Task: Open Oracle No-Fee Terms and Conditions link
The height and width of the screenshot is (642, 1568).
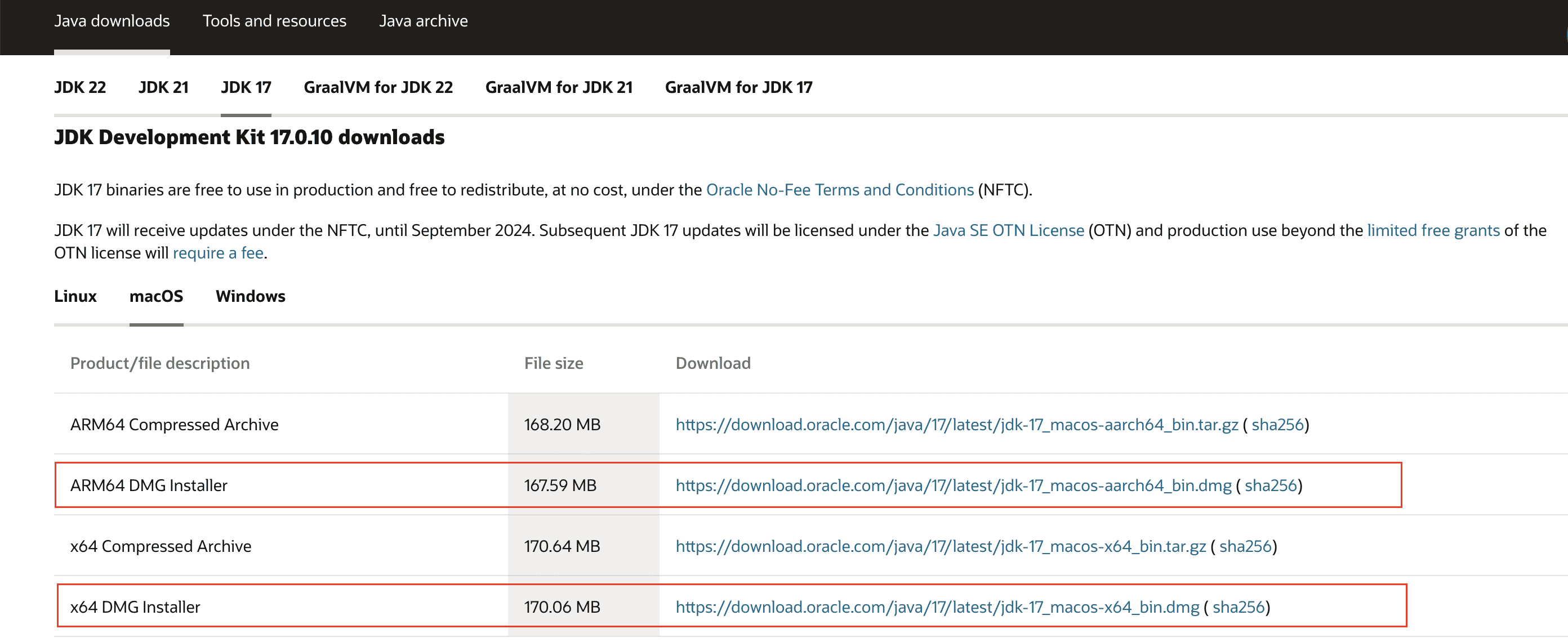Action: [x=839, y=190]
